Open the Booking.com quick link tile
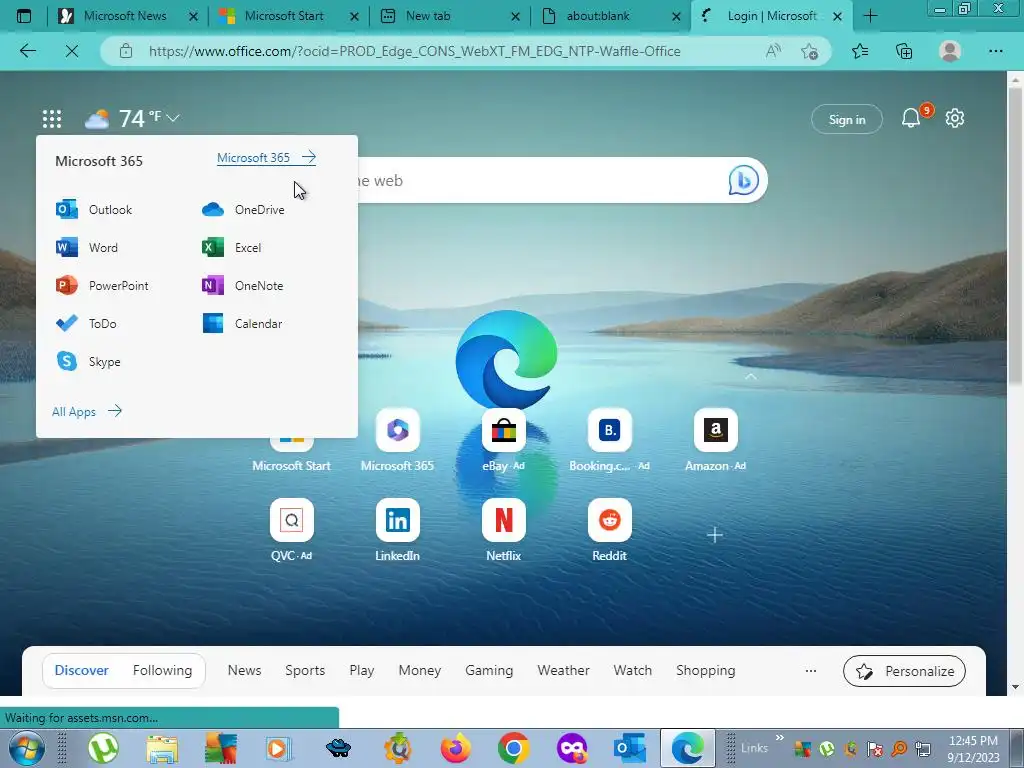This screenshot has height=768, width=1024. click(x=609, y=440)
